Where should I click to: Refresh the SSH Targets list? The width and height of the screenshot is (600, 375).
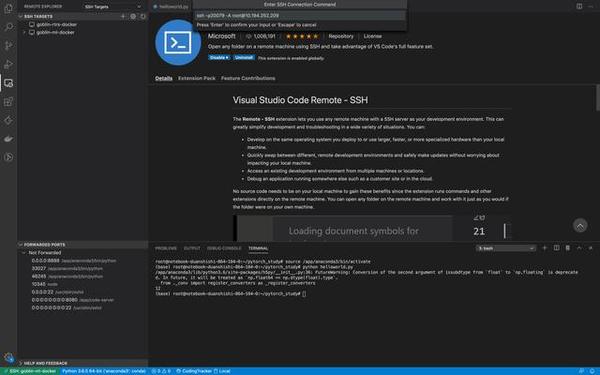pyautogui.click(x=143, y=16)
